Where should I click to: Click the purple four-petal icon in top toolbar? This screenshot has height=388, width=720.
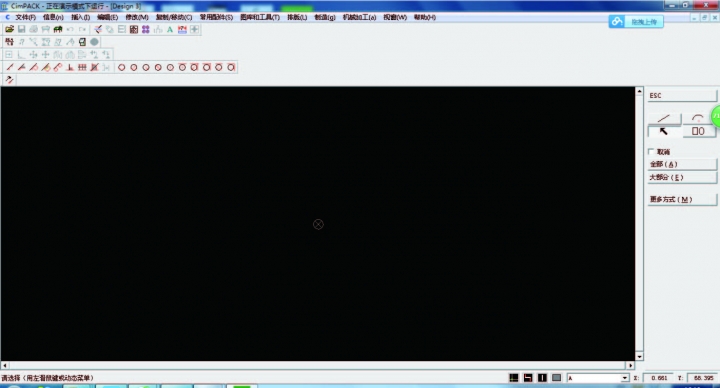coord(146,29)
